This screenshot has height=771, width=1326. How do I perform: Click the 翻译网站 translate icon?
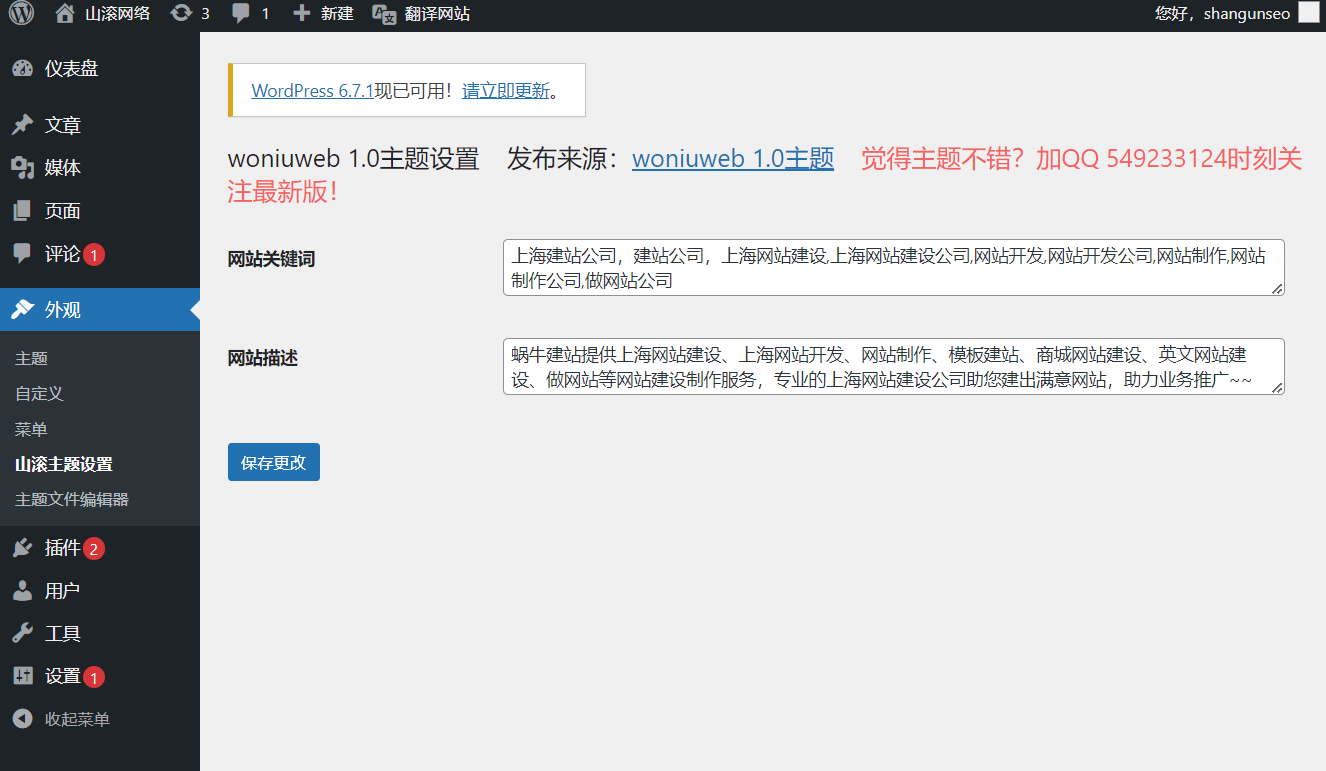coord(384,13)
